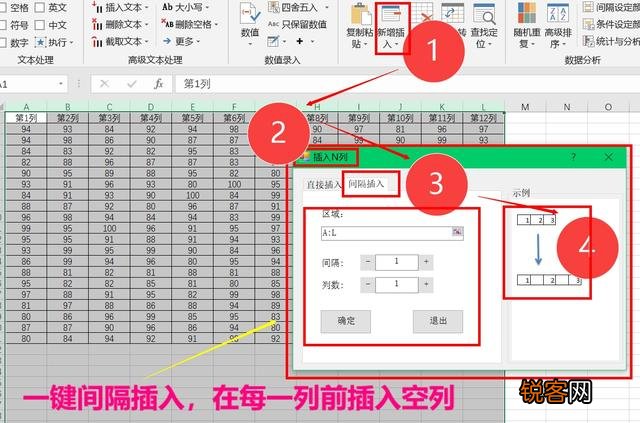Click the 退出 exit button
Screen dimensions: 640x423
[438, 321]
